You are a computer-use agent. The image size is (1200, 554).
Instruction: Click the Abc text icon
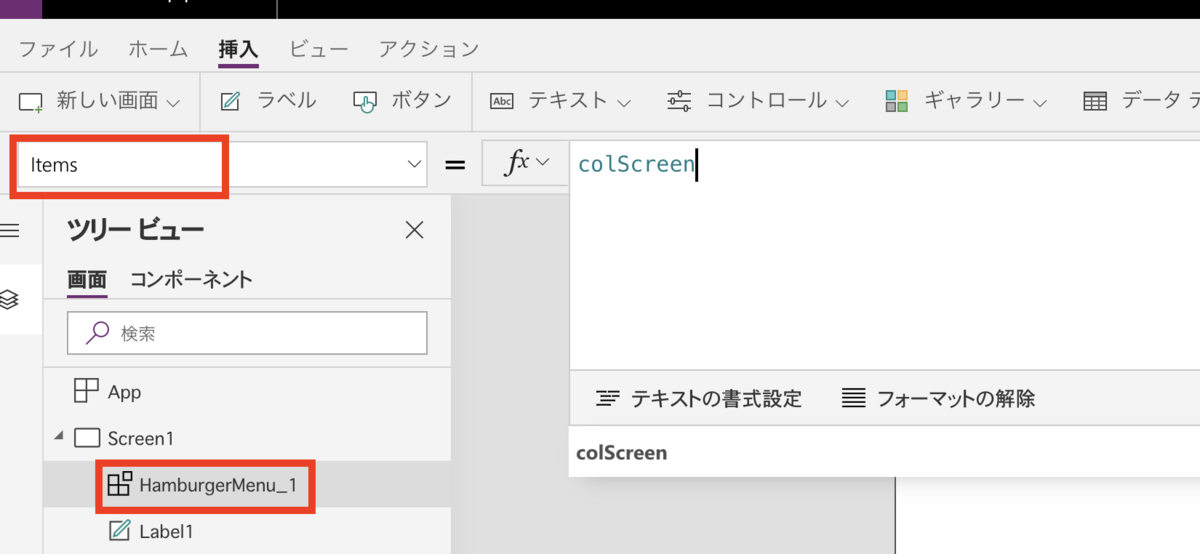click(x=501, y=100)
